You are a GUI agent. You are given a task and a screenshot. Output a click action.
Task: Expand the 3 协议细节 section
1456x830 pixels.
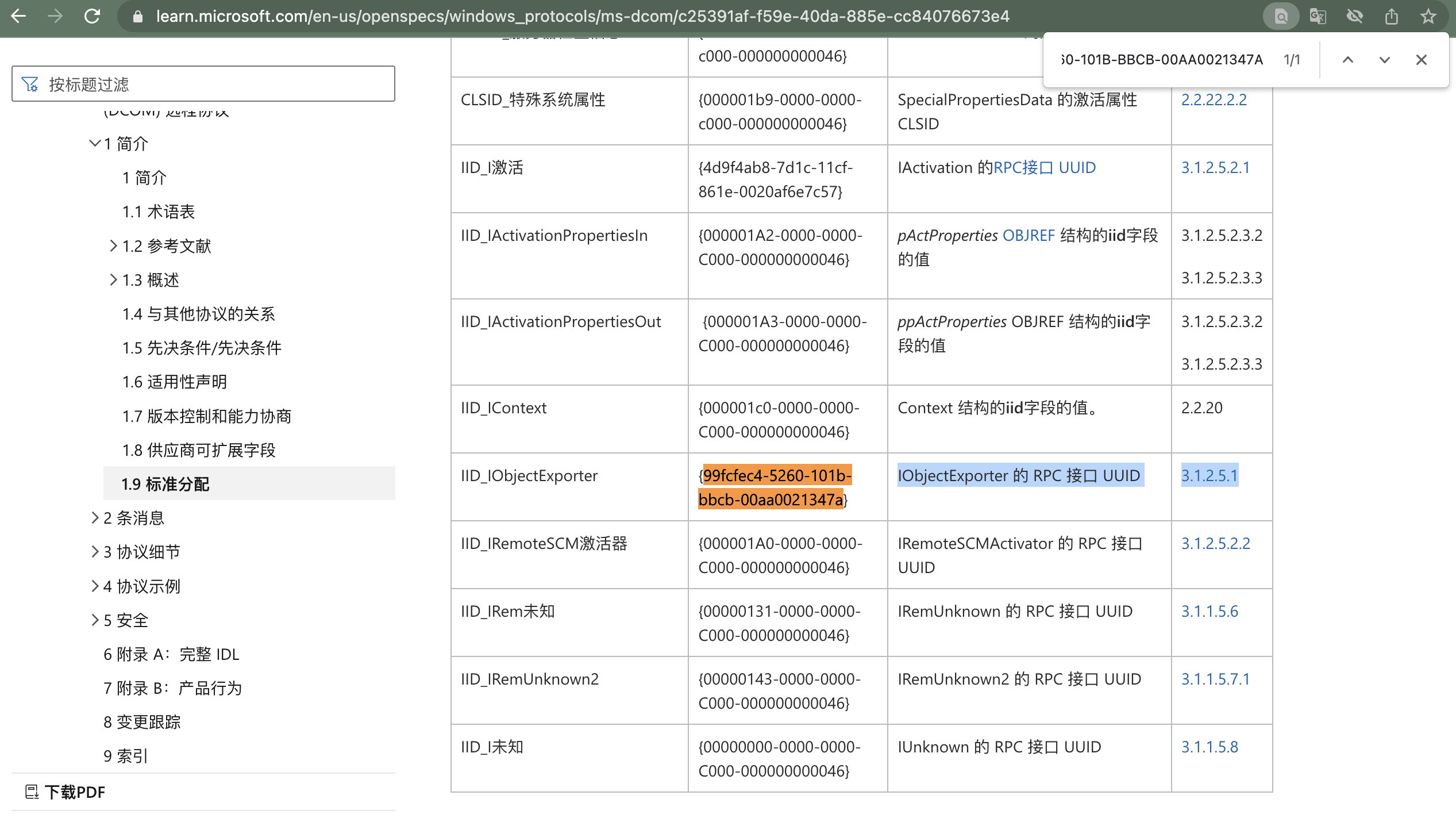coord(95,552)
